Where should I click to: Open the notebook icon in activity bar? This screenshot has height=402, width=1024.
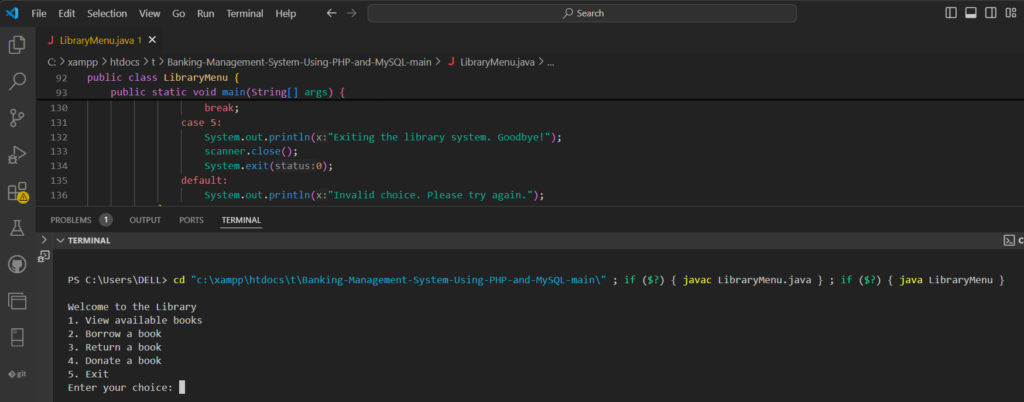[17, 337]
